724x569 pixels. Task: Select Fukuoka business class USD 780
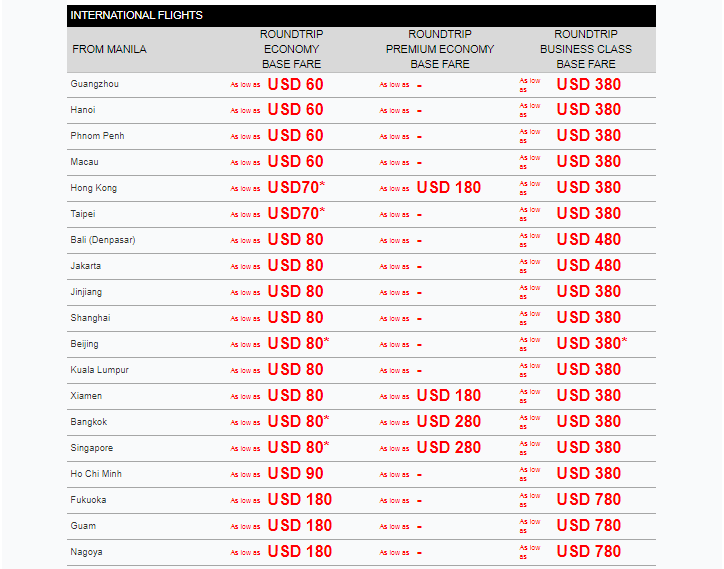(588, 500)
